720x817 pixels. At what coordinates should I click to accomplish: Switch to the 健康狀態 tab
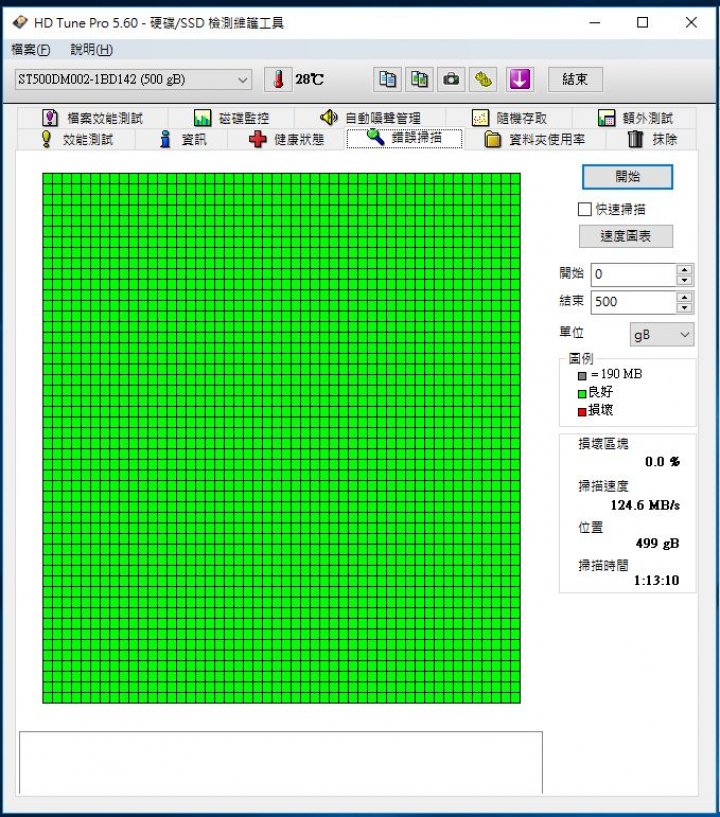tap(287, 139)
